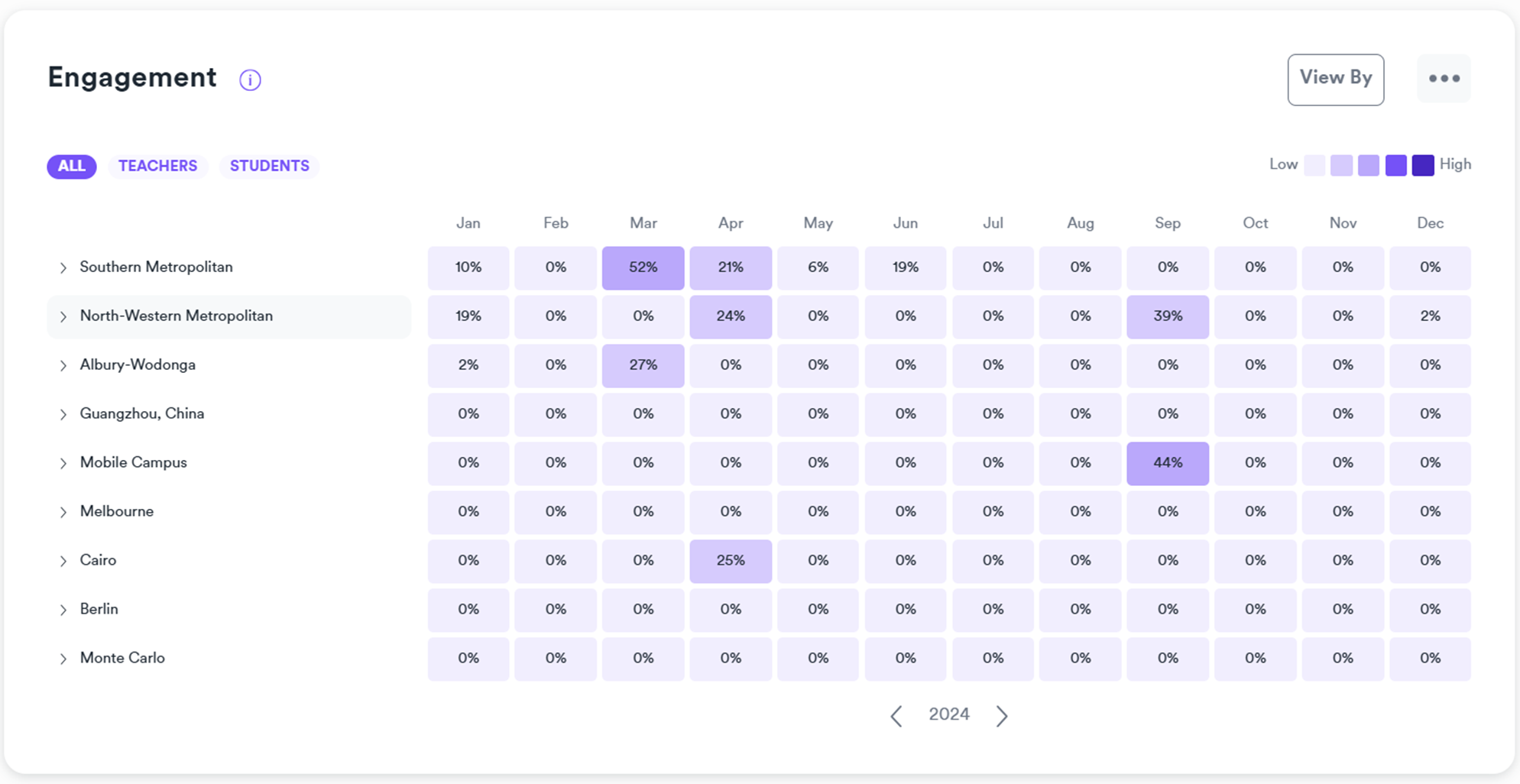Click the 44% September cell for Mobile Campus
1520x784 pixels.
coord(1167,463)
